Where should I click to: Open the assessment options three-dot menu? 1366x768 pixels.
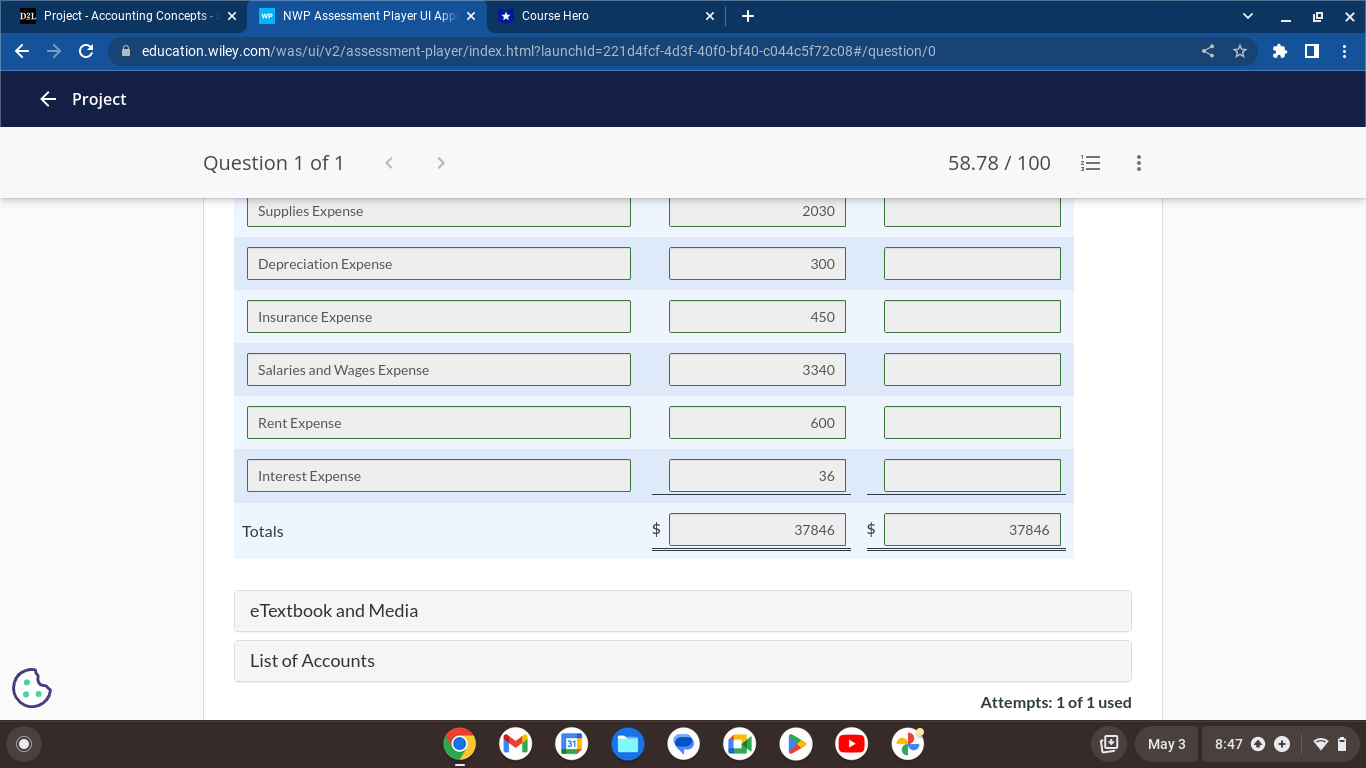click(1138, 163)
